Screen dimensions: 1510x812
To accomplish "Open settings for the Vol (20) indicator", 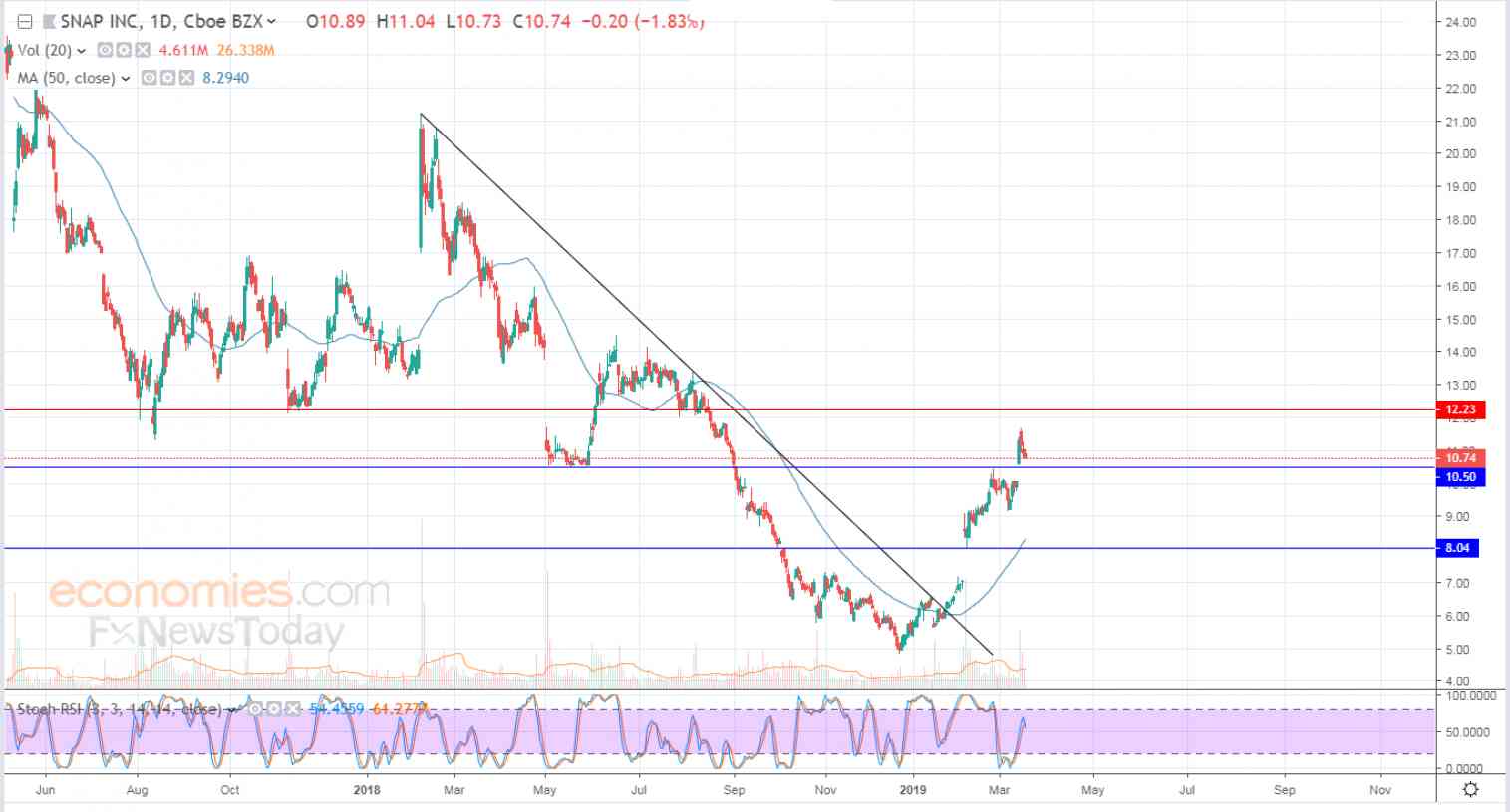I will pos(123,51).
